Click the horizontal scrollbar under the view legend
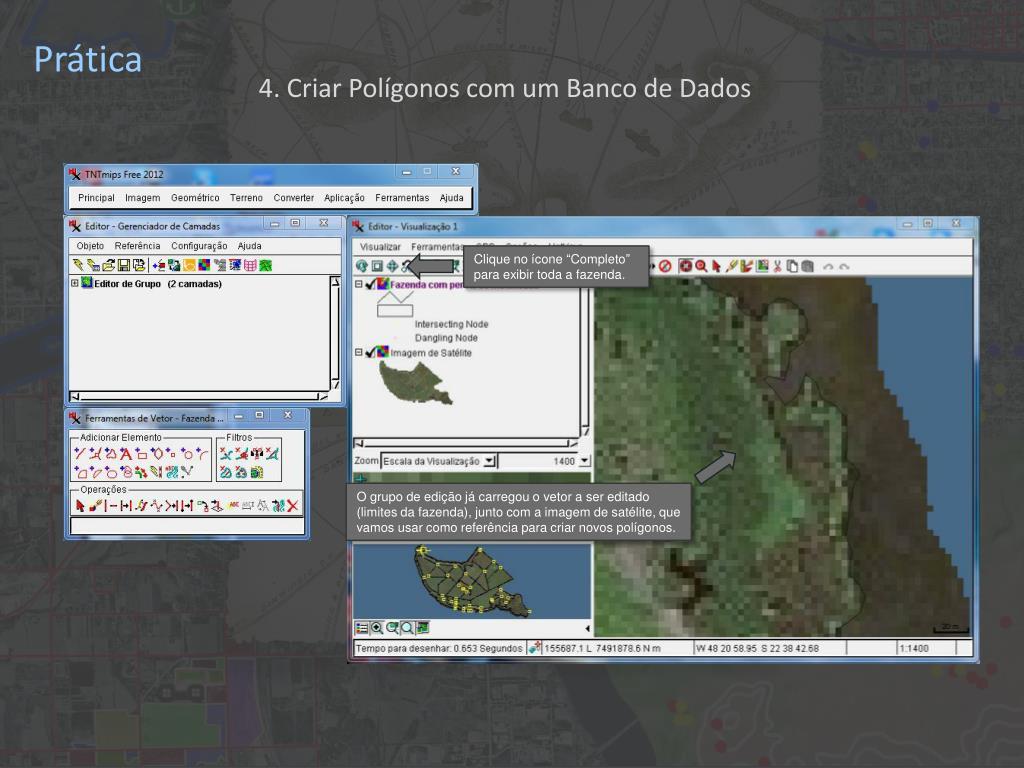This screenshot has height=768, width=1024. point(466,443)
